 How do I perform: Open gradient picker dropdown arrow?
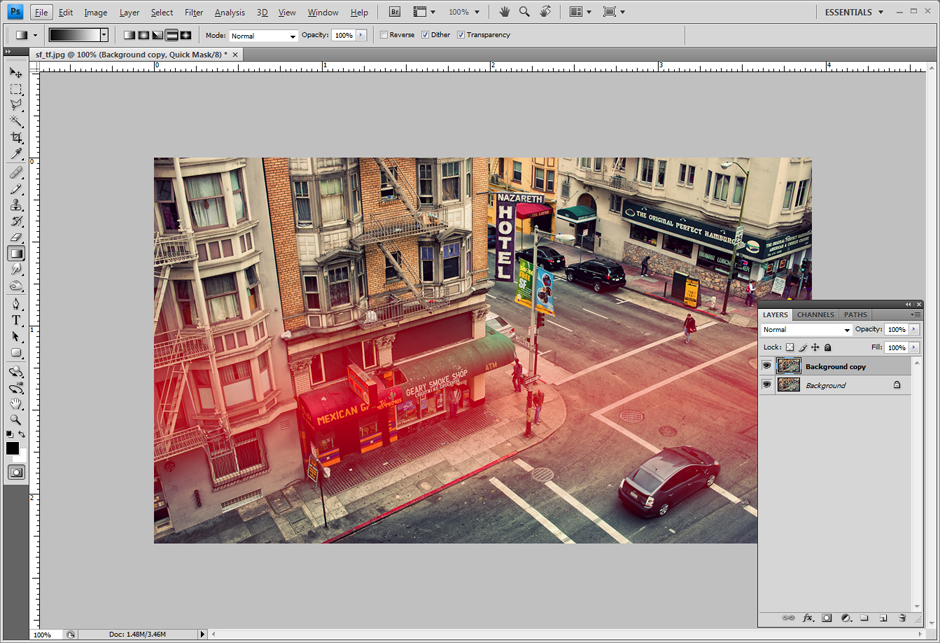point(104,35)
